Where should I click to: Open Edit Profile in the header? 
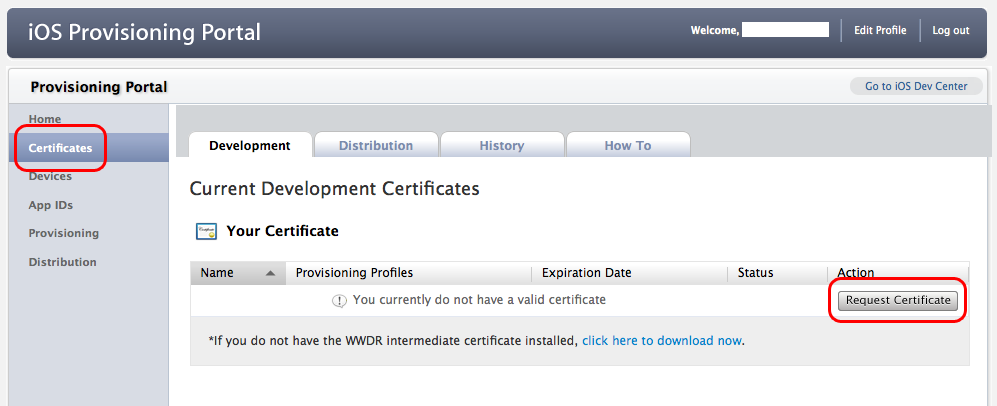pos(880,30)
